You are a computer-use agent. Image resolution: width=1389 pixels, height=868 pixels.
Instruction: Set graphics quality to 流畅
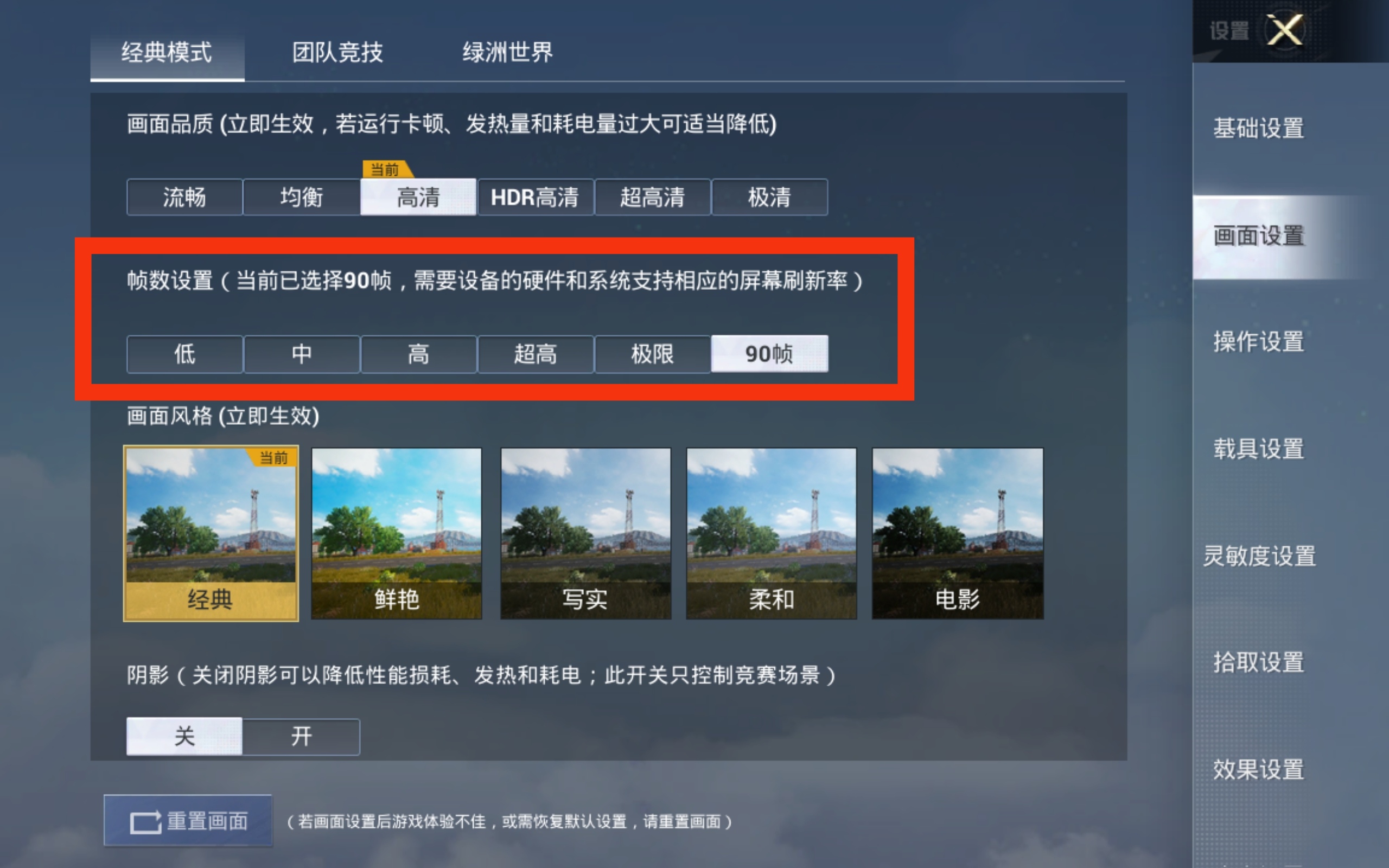pos(184,197)
